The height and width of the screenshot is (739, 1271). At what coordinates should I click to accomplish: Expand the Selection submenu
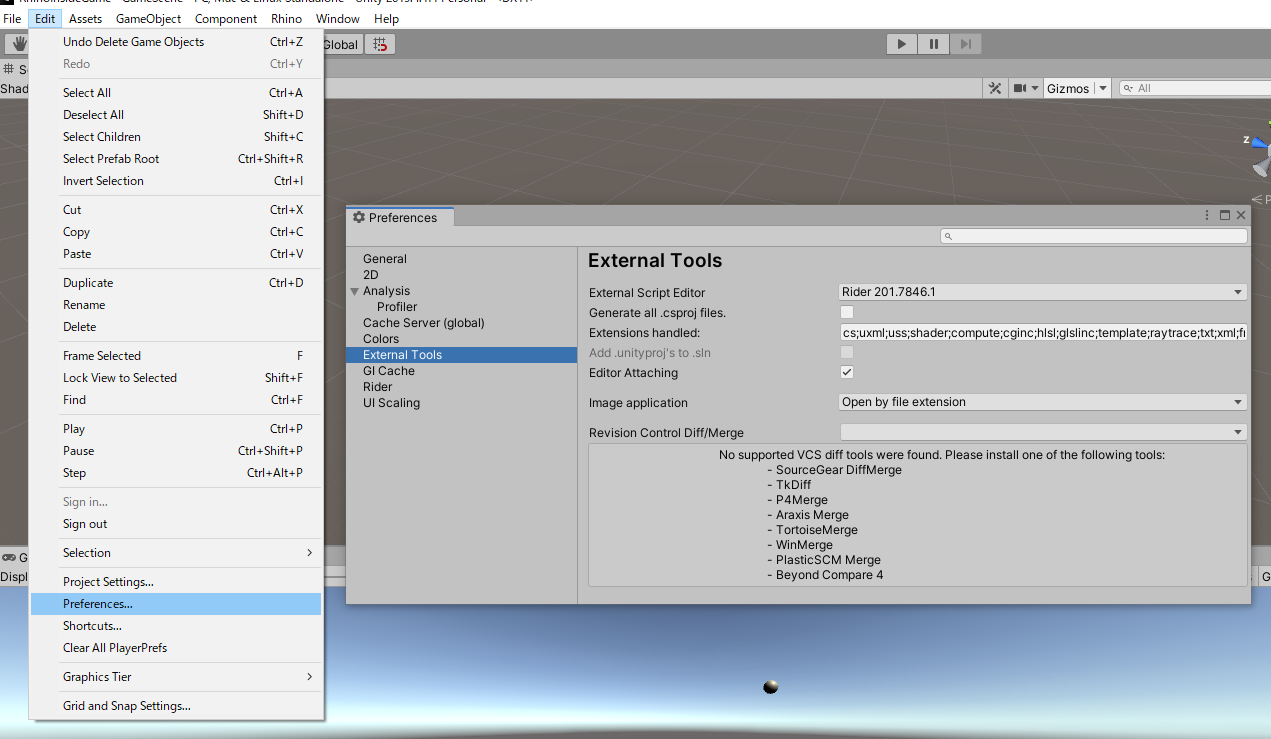point(176,553)
